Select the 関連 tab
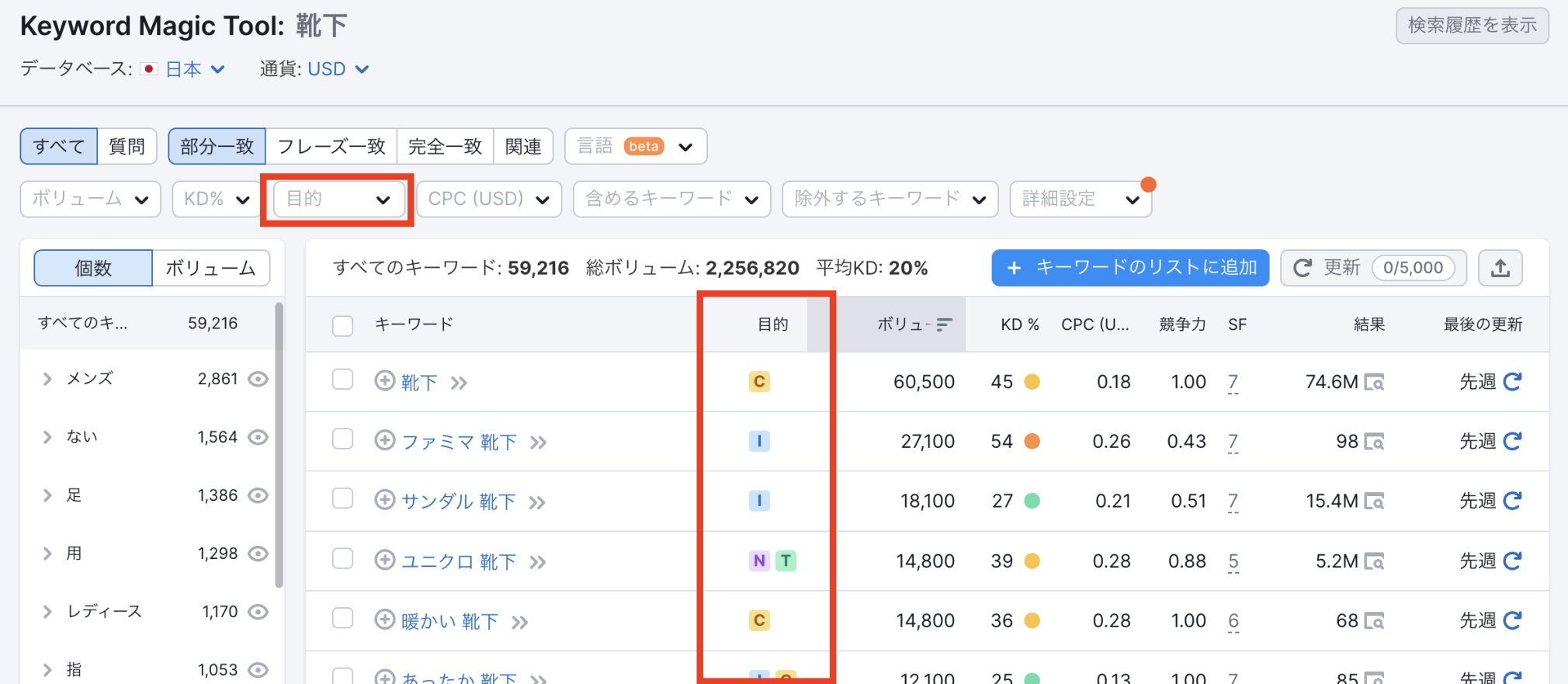This screenshot has height=684, width=1568. point(523,147)
